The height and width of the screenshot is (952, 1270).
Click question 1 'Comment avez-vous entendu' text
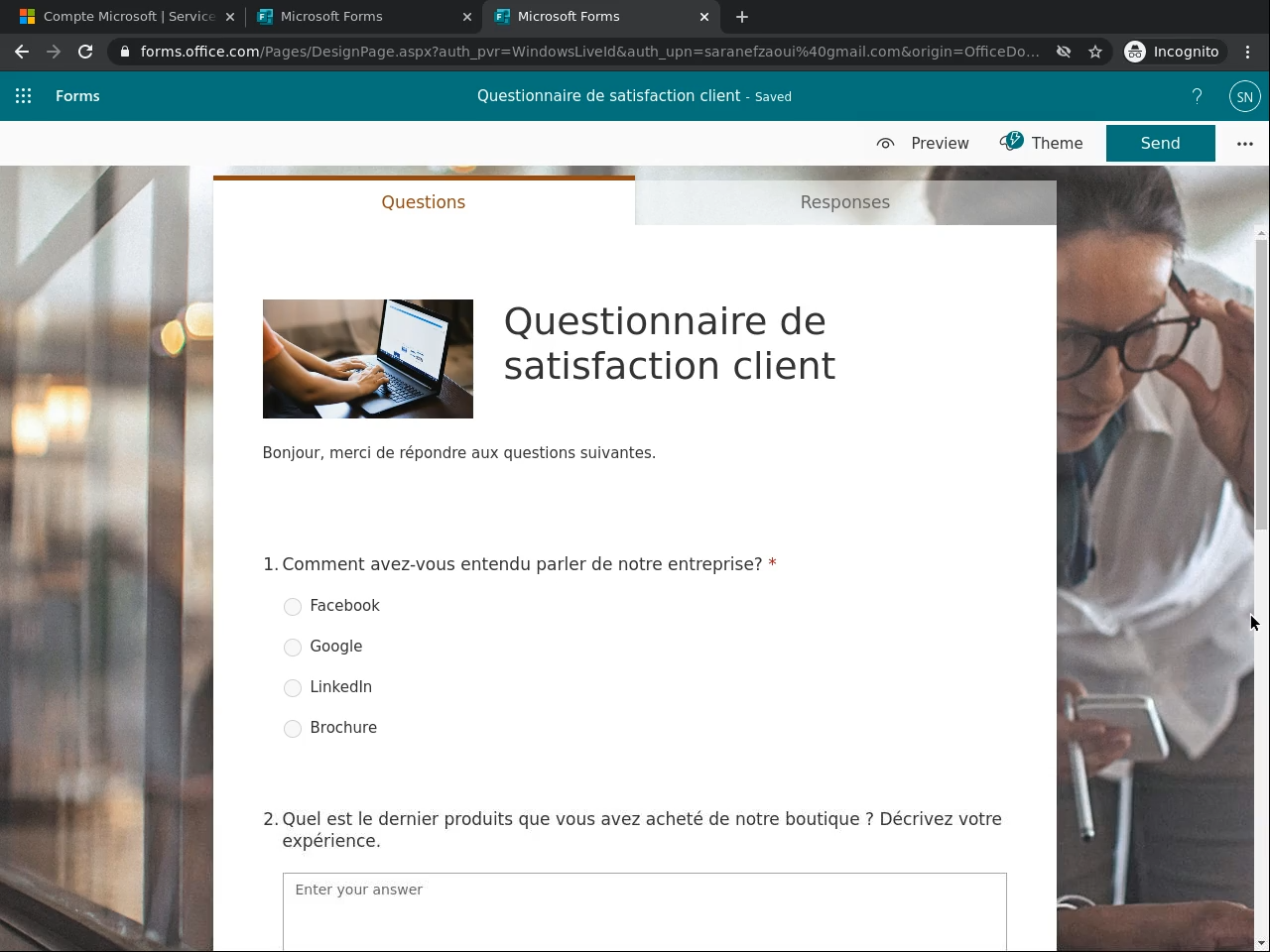point(522,564)
